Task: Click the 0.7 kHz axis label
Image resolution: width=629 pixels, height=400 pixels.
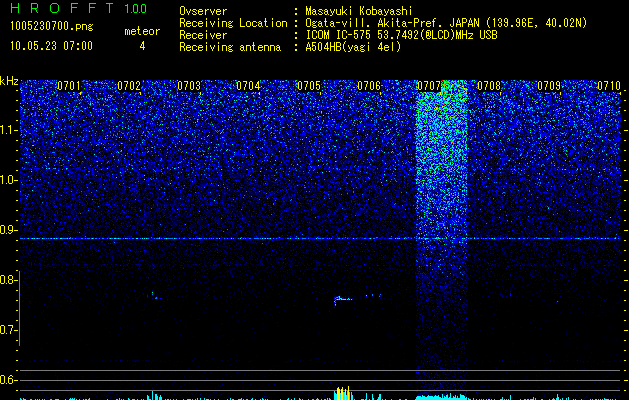Action: coord(8,330)
